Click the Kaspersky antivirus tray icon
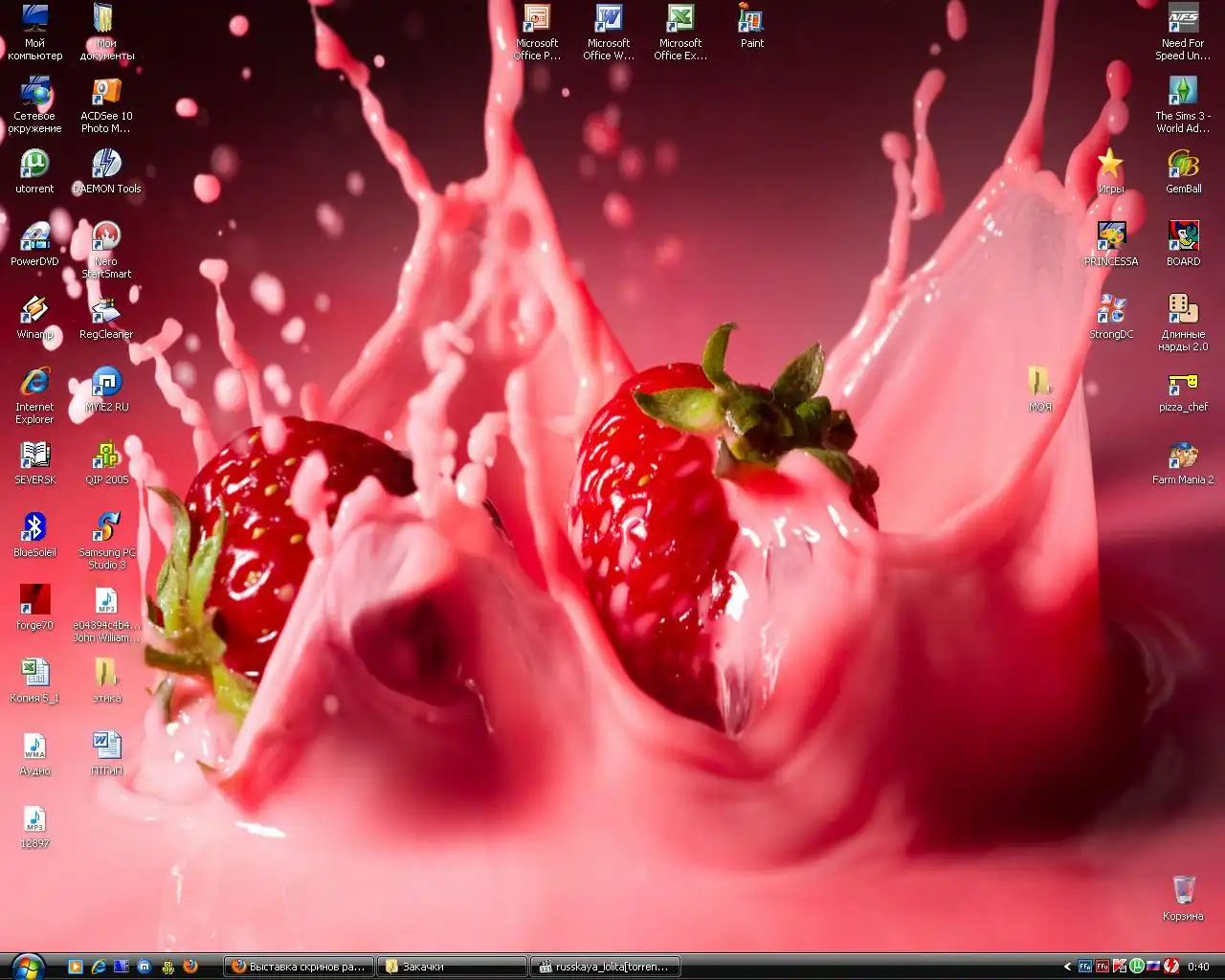This screenshot has width=1225, height=980. [x=1120, y=967]
